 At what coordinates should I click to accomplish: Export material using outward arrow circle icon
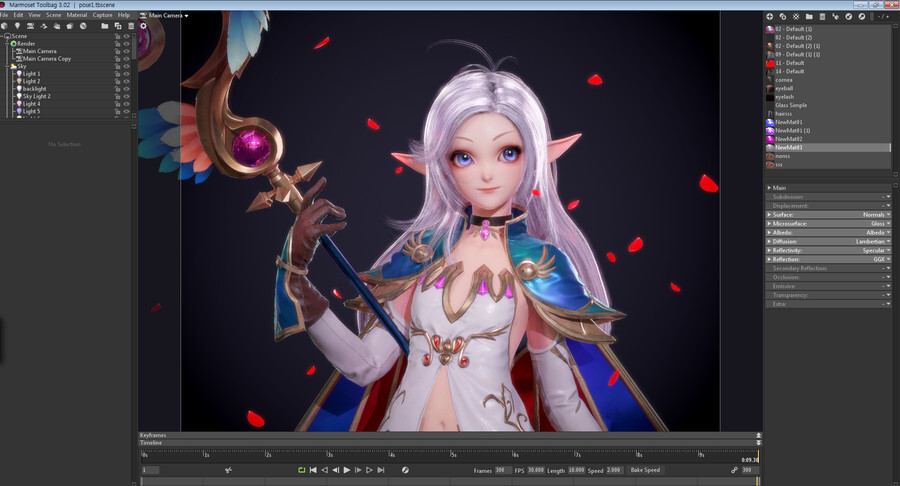coord(862,17)
